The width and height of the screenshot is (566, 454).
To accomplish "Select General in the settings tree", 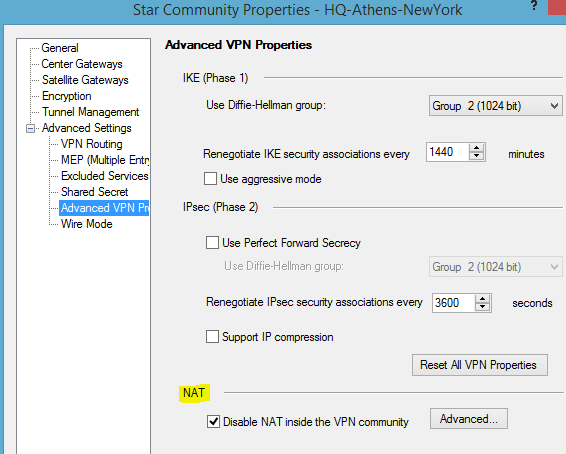I will (60, 48).
